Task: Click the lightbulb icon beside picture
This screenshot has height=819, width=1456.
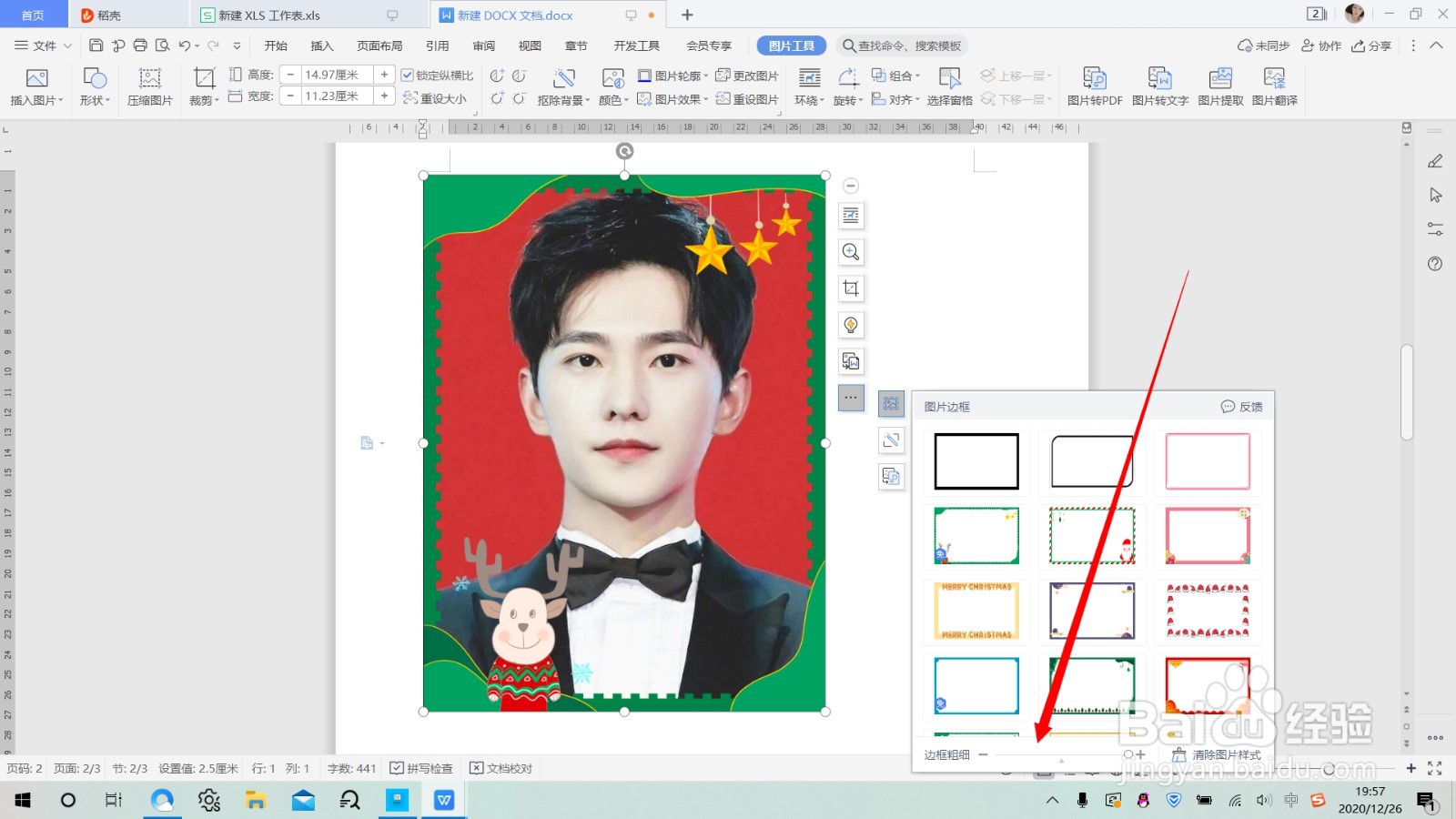Action: (x=851, y=325)
